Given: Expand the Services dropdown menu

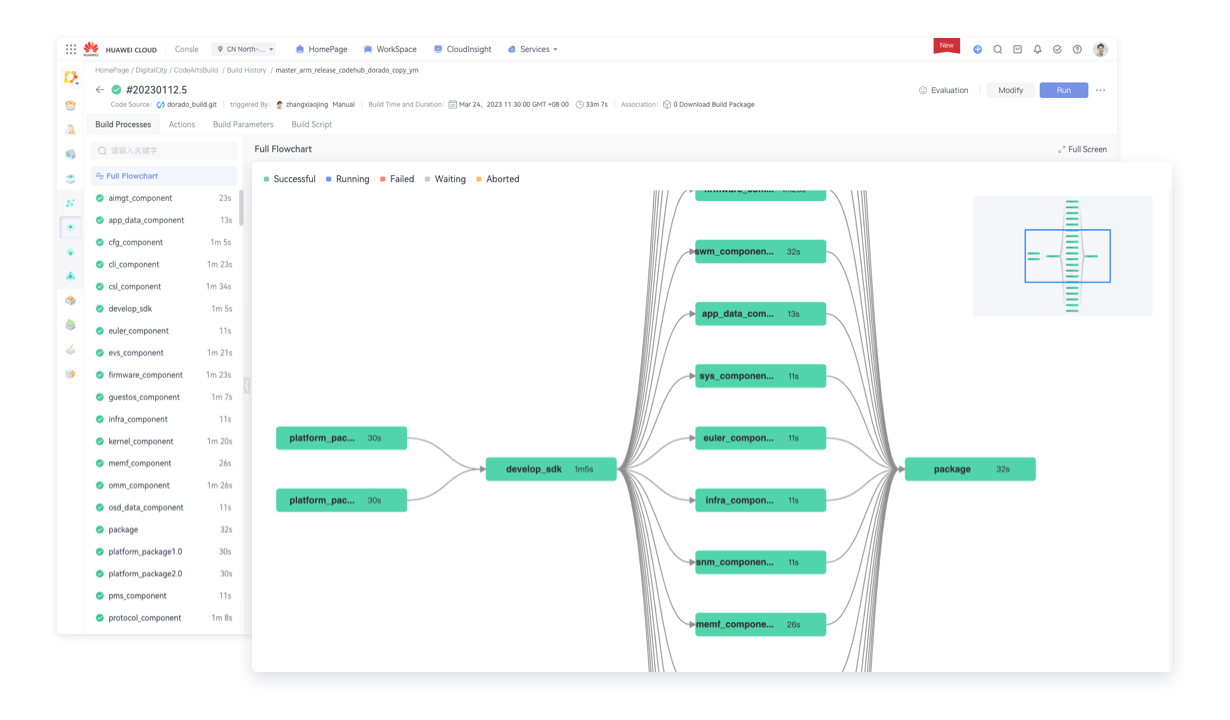Looking at the screenshot, I should coord(533,49).
